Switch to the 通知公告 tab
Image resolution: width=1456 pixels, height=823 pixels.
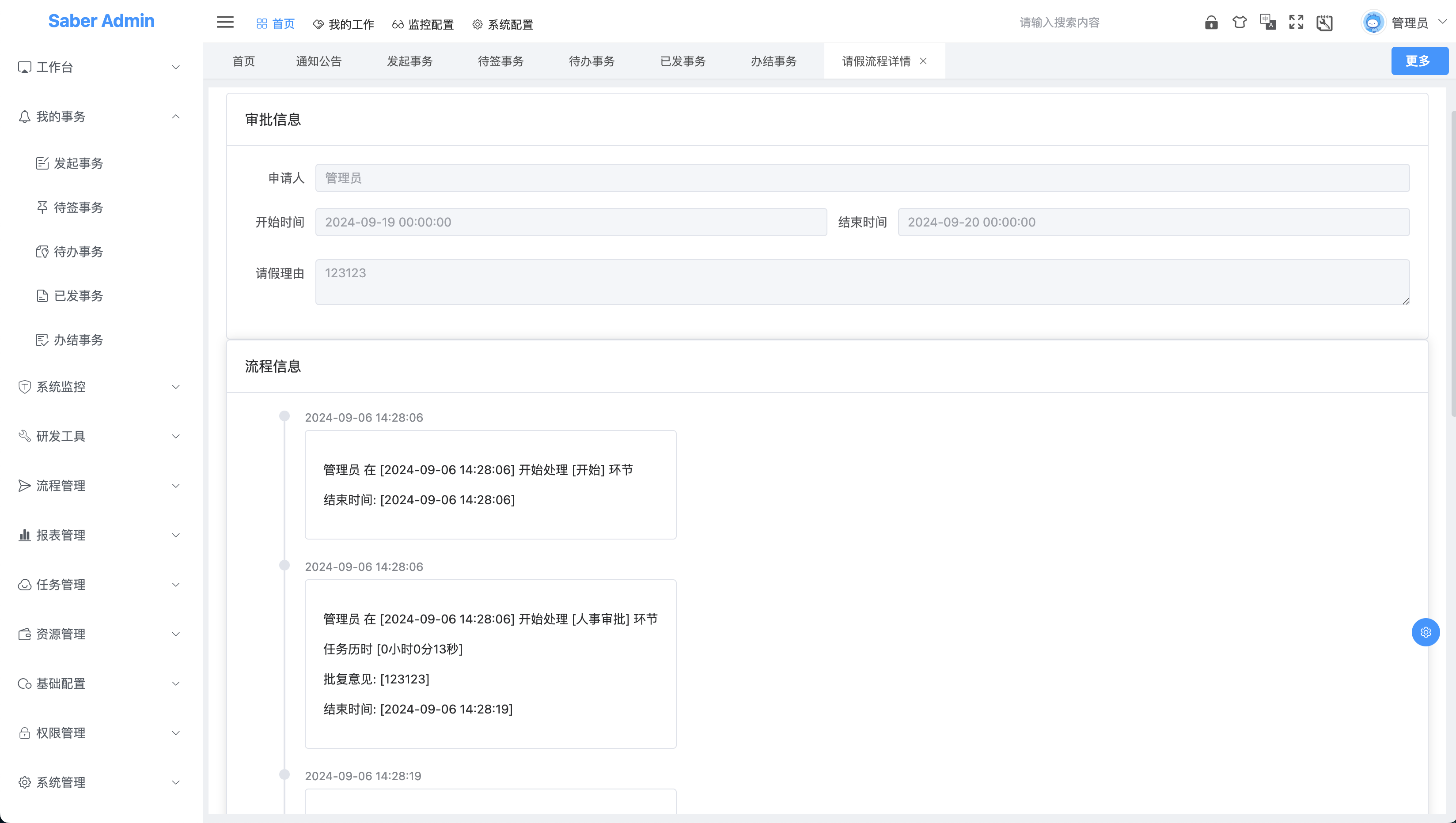click(x=319, y=61)
